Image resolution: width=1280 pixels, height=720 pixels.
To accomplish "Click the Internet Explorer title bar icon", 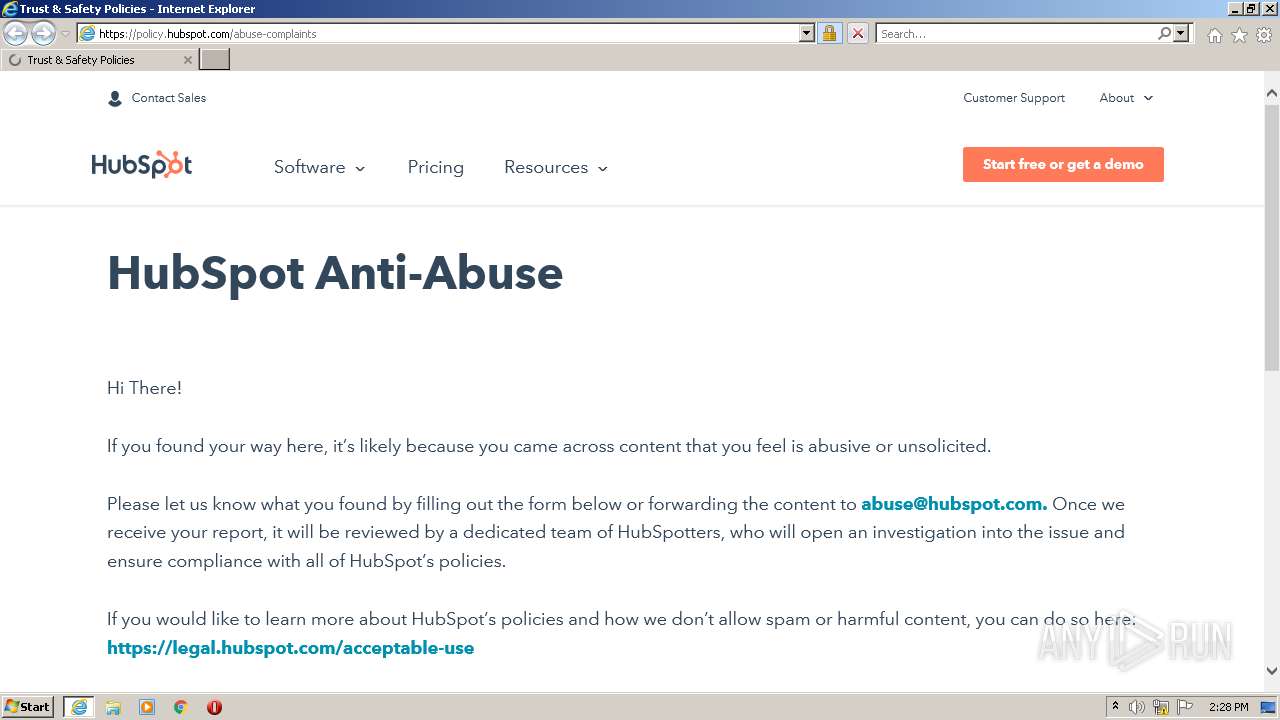I will (10, 9).
